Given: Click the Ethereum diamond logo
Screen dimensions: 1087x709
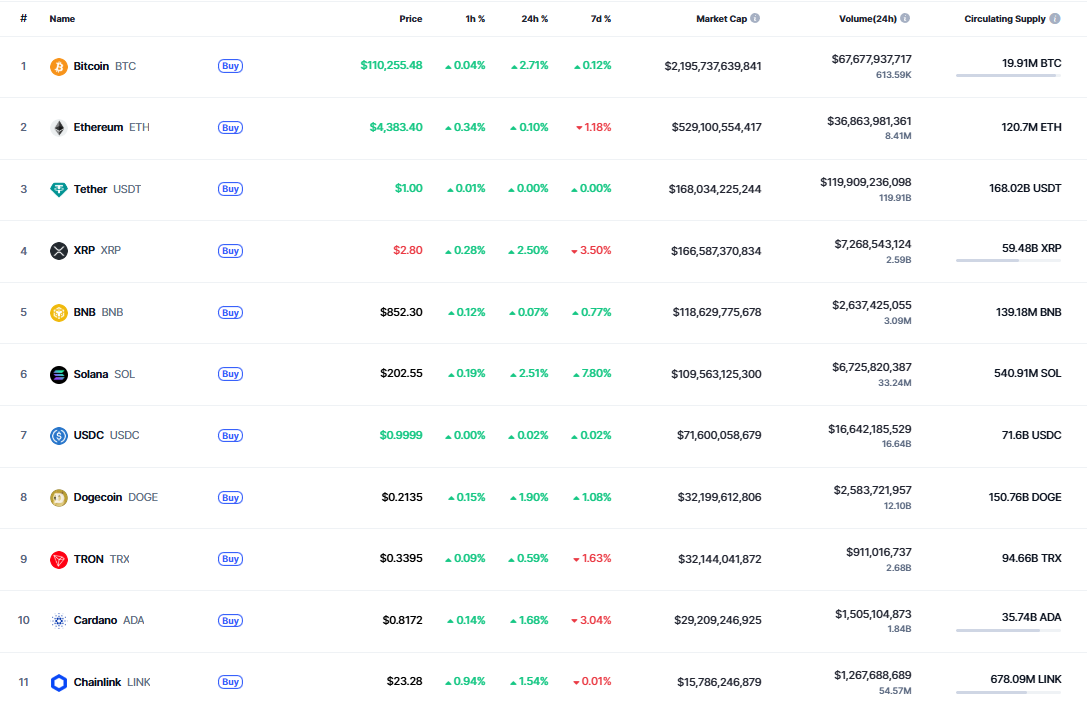Looking at the screenshot, I should pyautogui.click(x=59, y=127).
